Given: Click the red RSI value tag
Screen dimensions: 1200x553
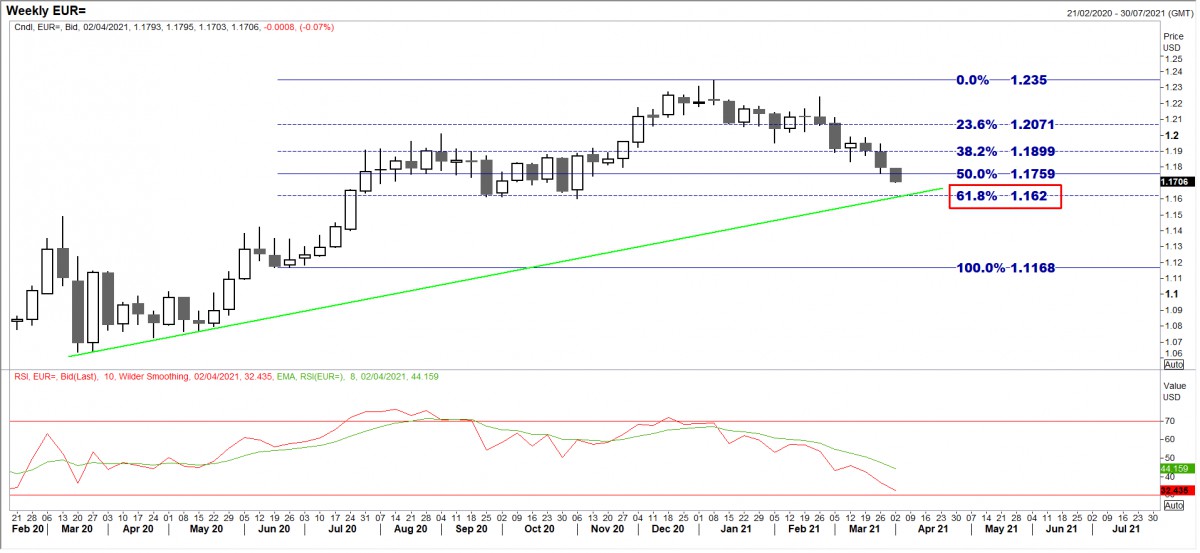Looking at the screenshot, I should tap(1173, 491).
